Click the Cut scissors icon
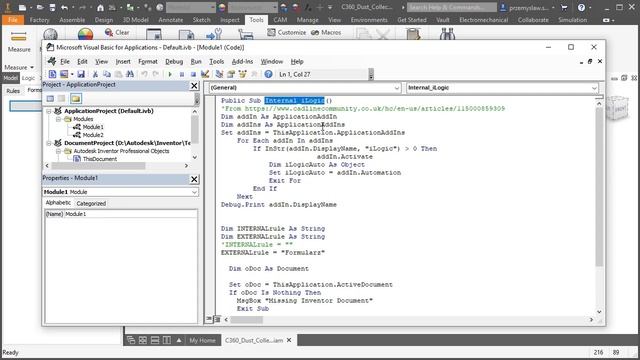The width and height of the screenshot is (640, 360). (x=95, y=74)
